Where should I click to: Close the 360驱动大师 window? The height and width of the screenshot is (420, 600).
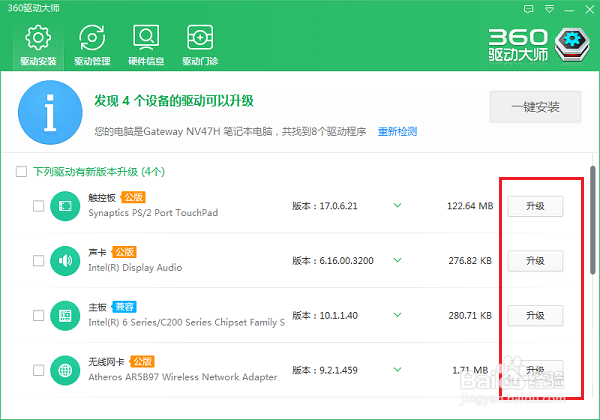click(590, 9)
